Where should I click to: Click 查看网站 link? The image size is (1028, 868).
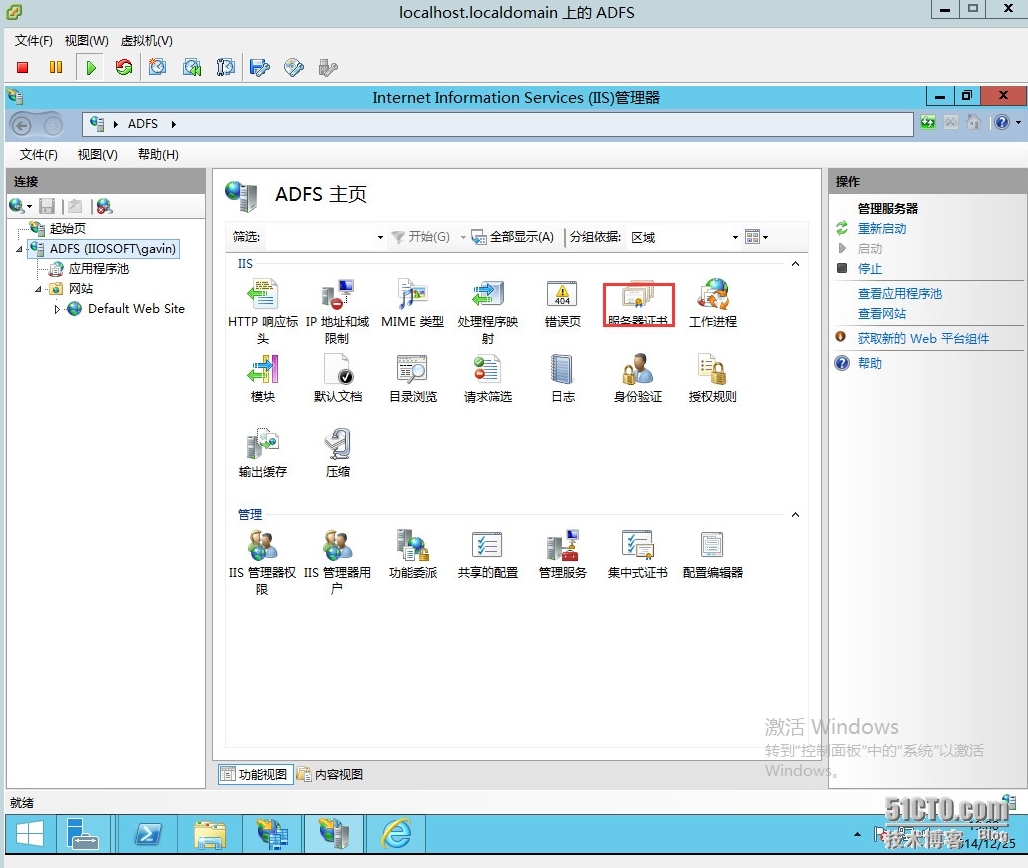pos(882,314)
